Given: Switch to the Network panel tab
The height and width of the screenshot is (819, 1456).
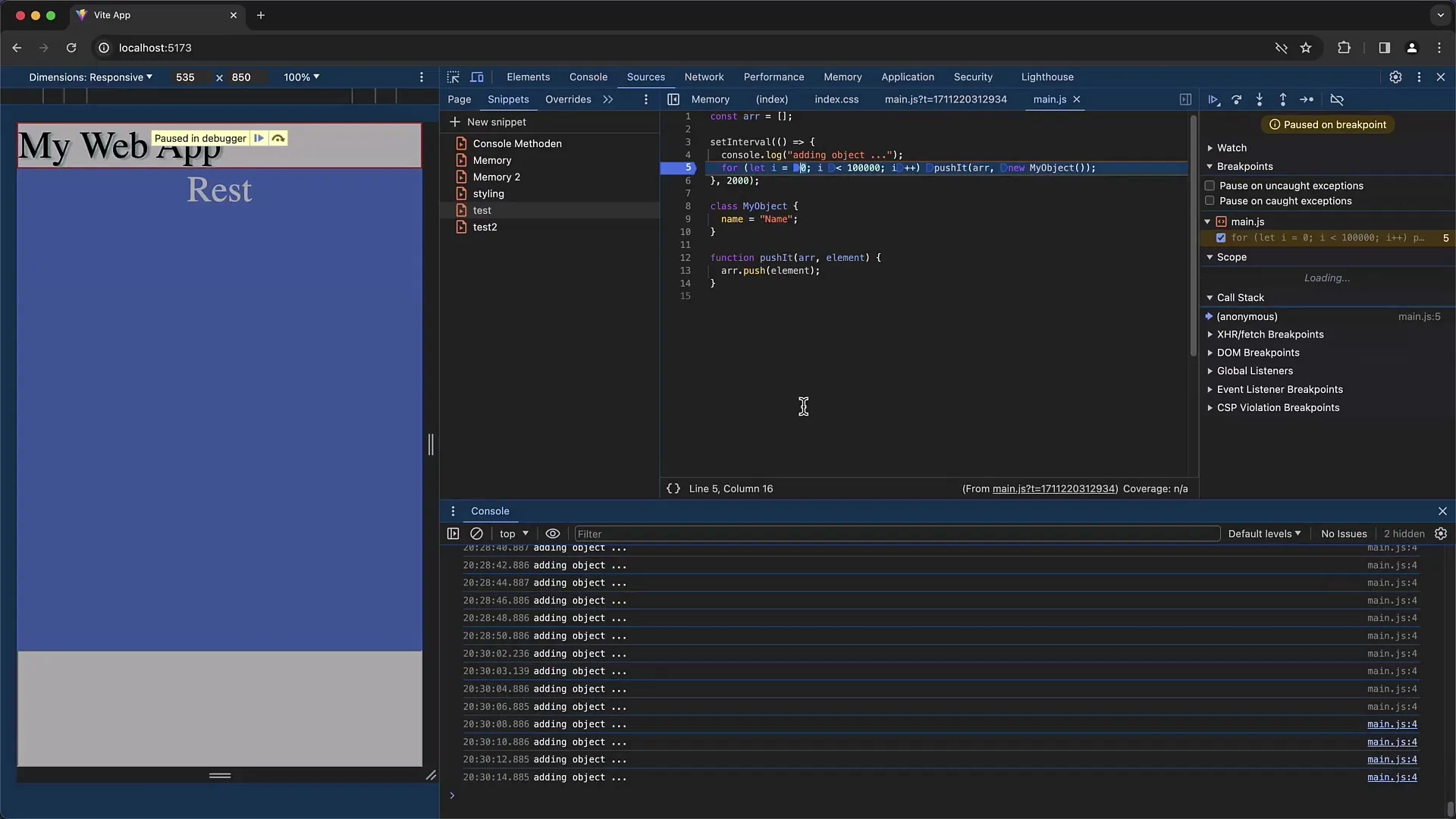Looking at the screenshot, I should tap(704, 77).
